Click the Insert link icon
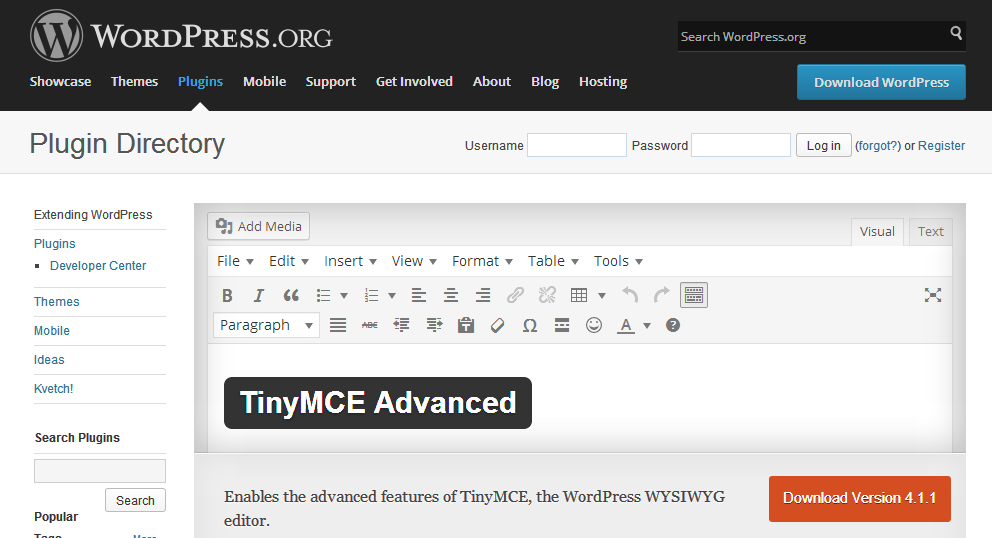Image resolution: width=992 pixels, height=538 pixels. click(x=515, y=296)
